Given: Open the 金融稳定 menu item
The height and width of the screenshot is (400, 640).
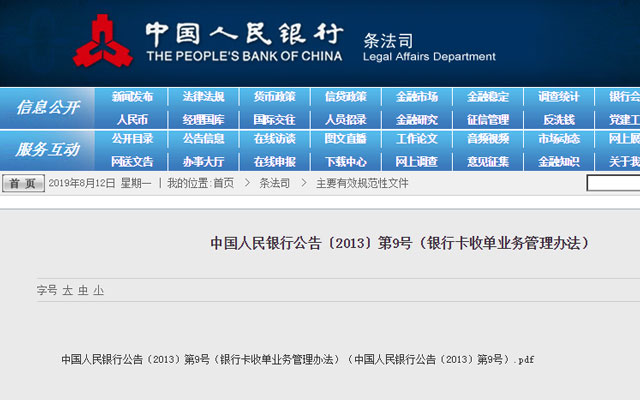Looking at the screenshot, I should [x=488, y=97].
